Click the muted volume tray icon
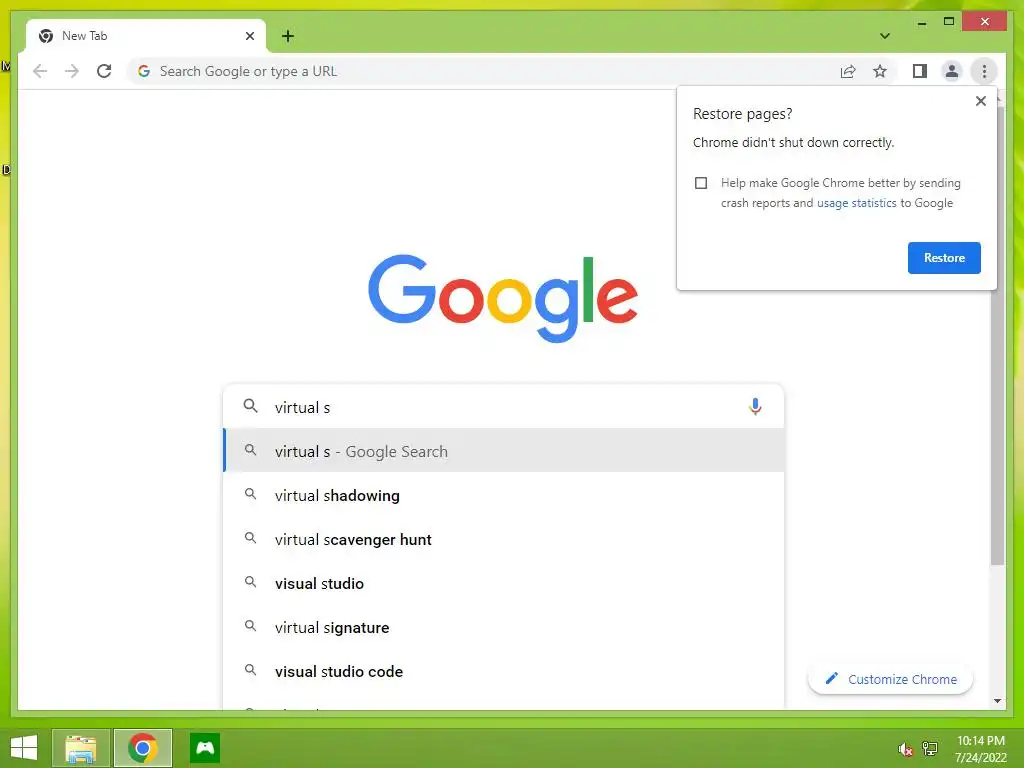The height and width of the screenshot is (768, 1024). tap(905, 749)
